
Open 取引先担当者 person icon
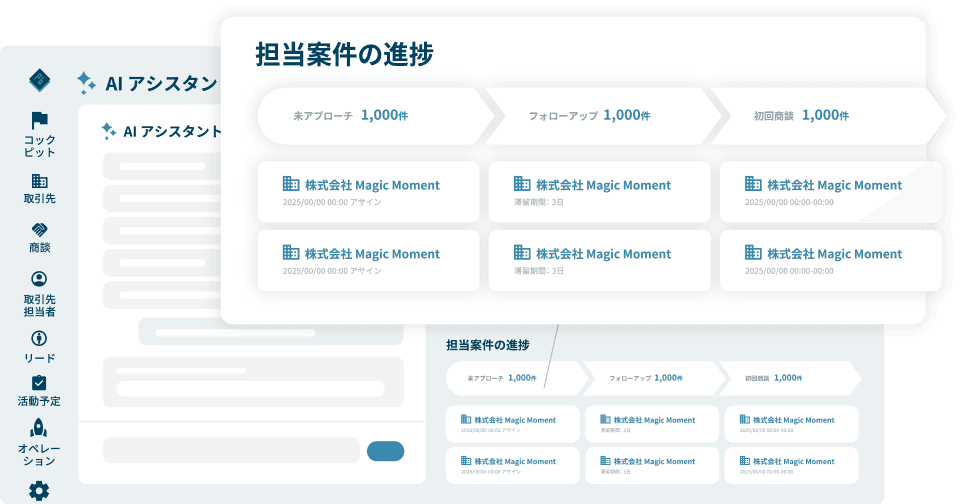tap(39, 279)
